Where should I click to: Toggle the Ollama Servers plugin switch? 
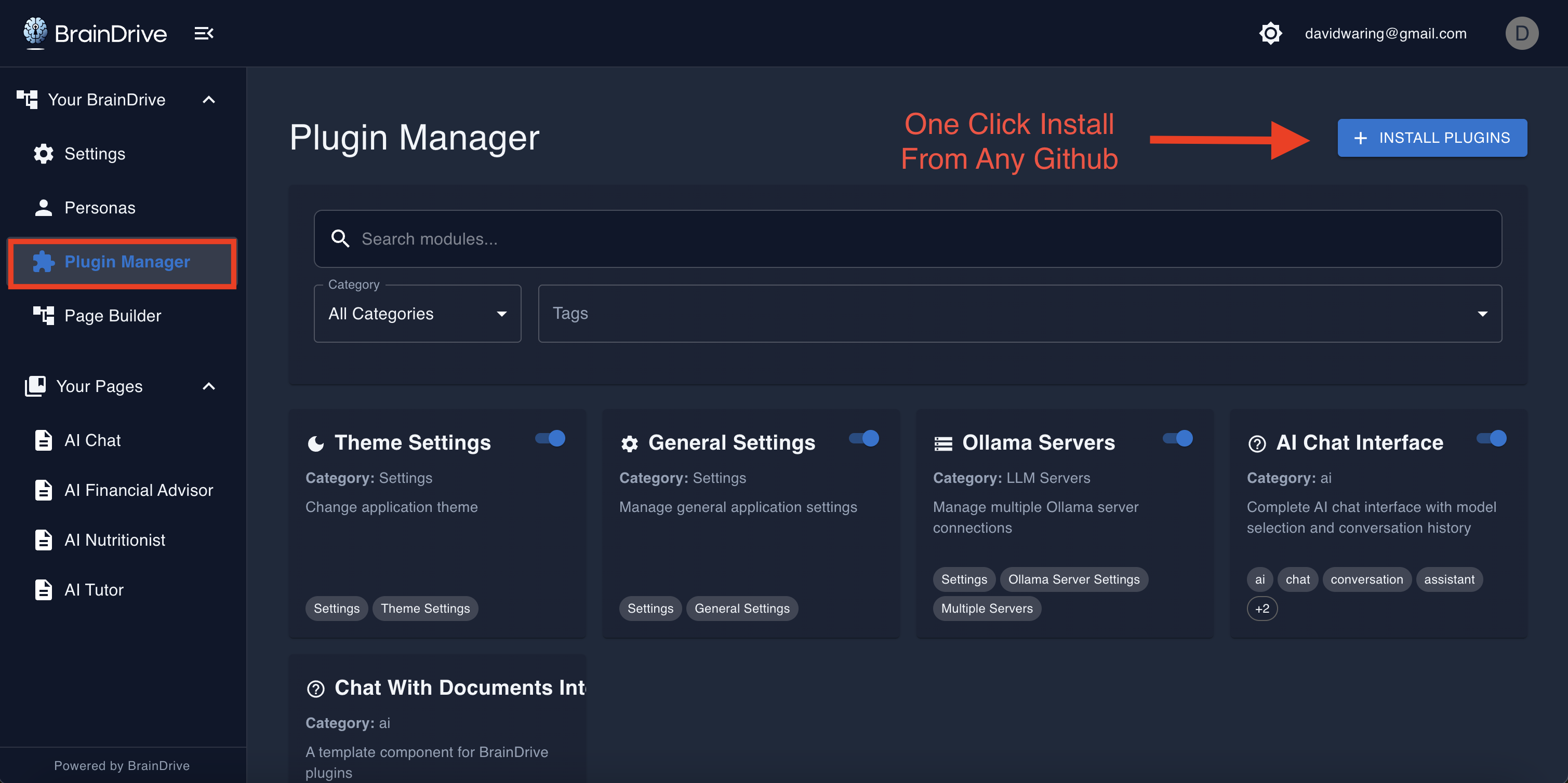(1178, 438)
